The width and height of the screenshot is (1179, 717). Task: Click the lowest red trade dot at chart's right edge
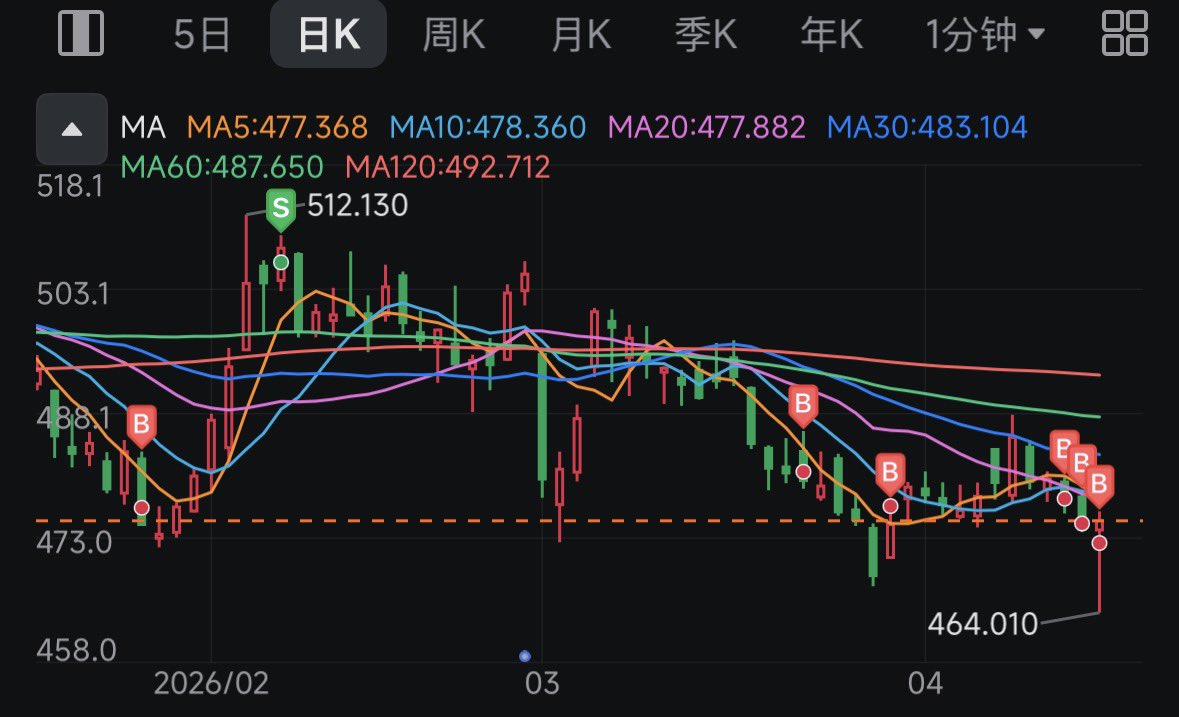point(1099,543)
